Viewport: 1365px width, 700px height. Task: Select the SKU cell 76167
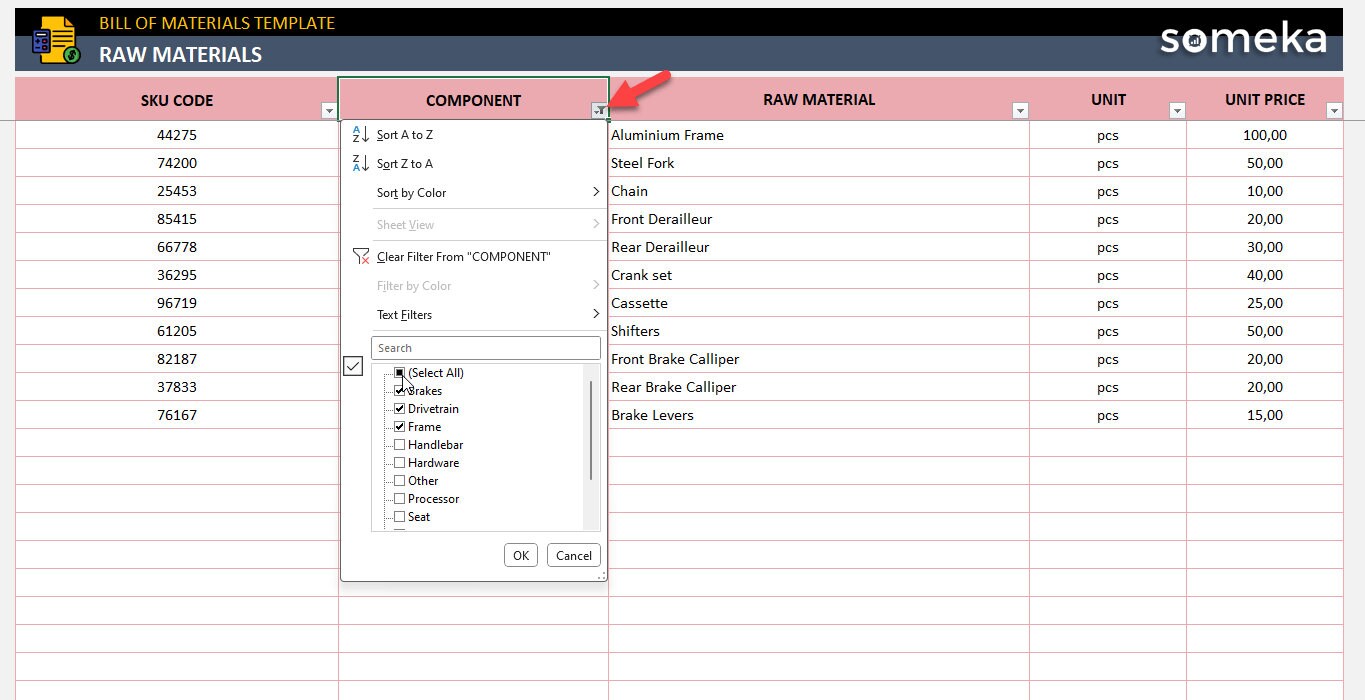(177, 415)
